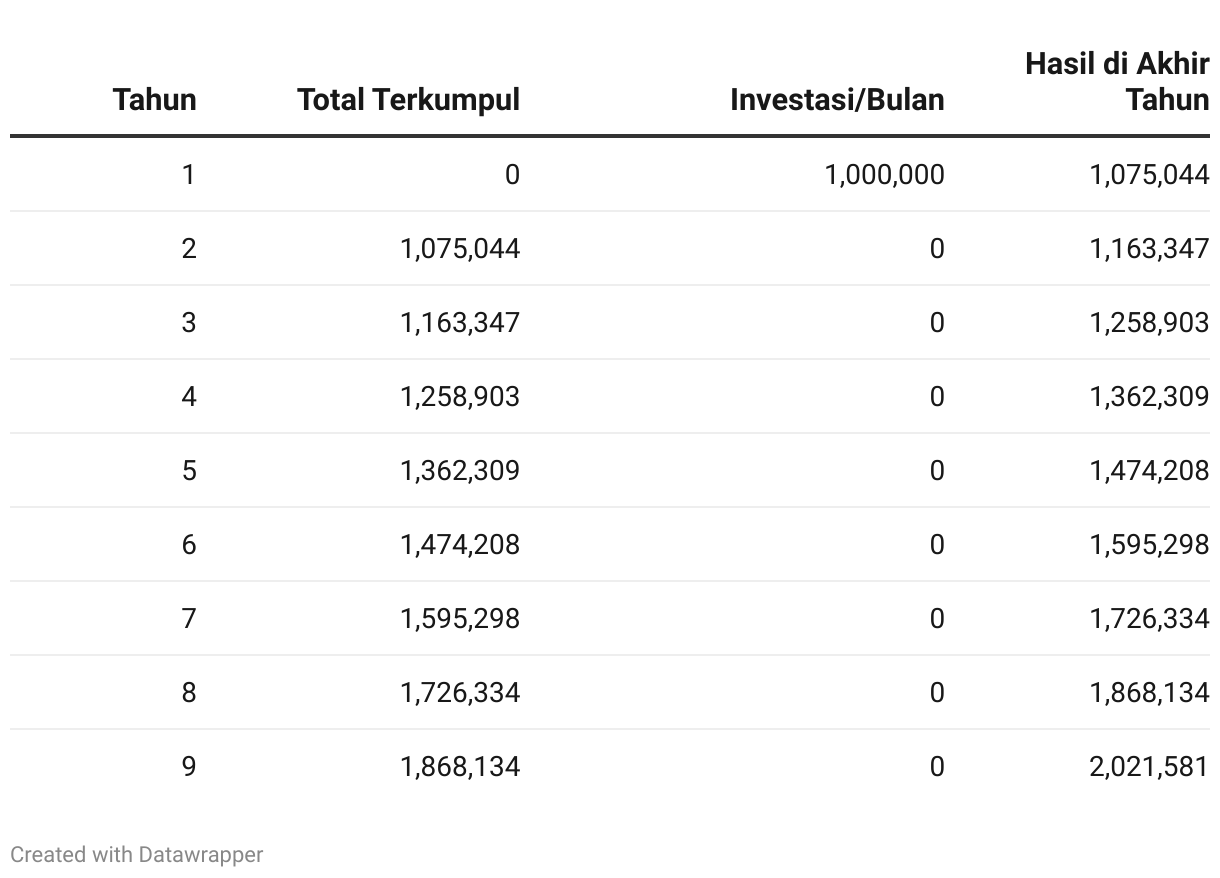Screen dimensions: 1220x878
Task: Select 1,075,044 in the Total Terkumpul column
Action: [459, 249]
